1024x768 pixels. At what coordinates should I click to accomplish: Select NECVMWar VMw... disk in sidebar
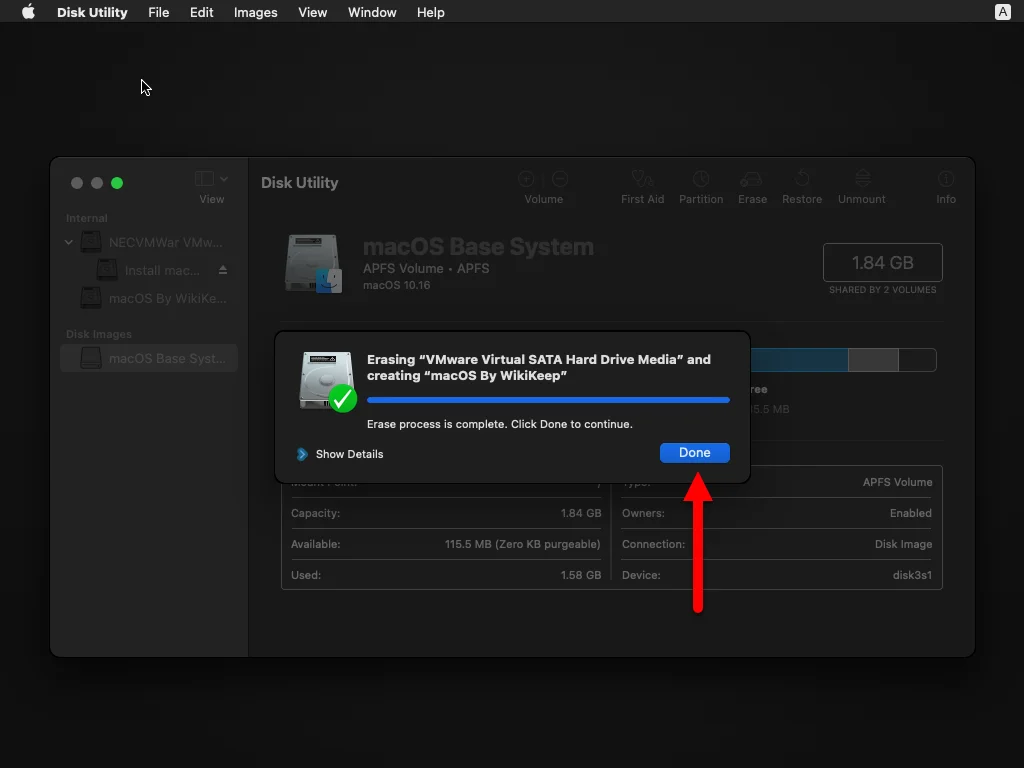coord(151,242)
